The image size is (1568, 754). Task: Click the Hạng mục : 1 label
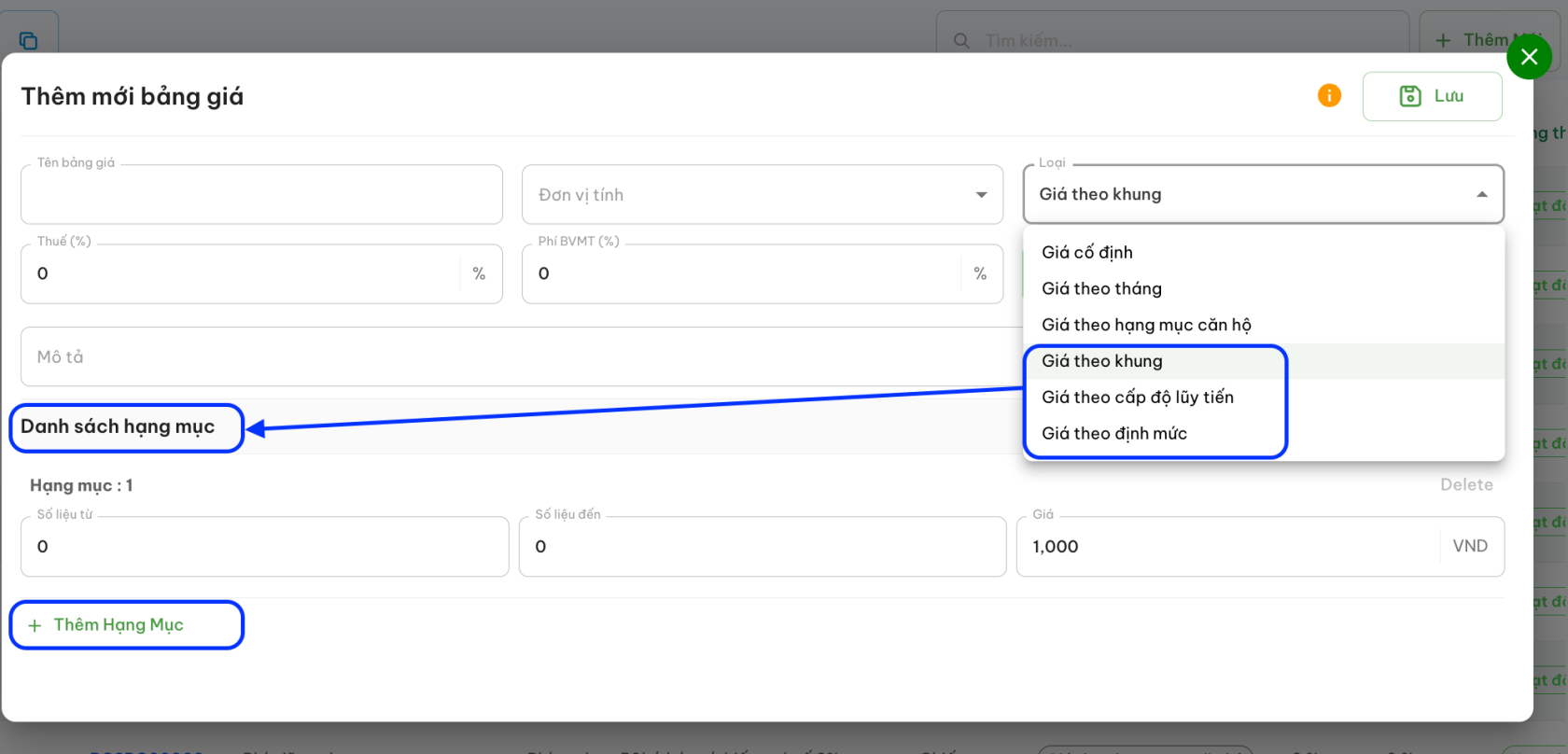[x=81, y=485]
